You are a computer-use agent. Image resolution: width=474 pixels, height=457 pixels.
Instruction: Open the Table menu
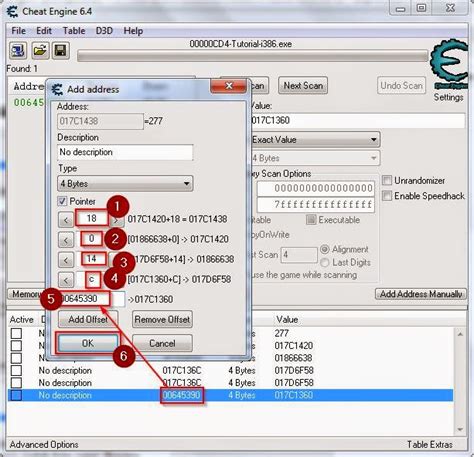click(74, 31)
